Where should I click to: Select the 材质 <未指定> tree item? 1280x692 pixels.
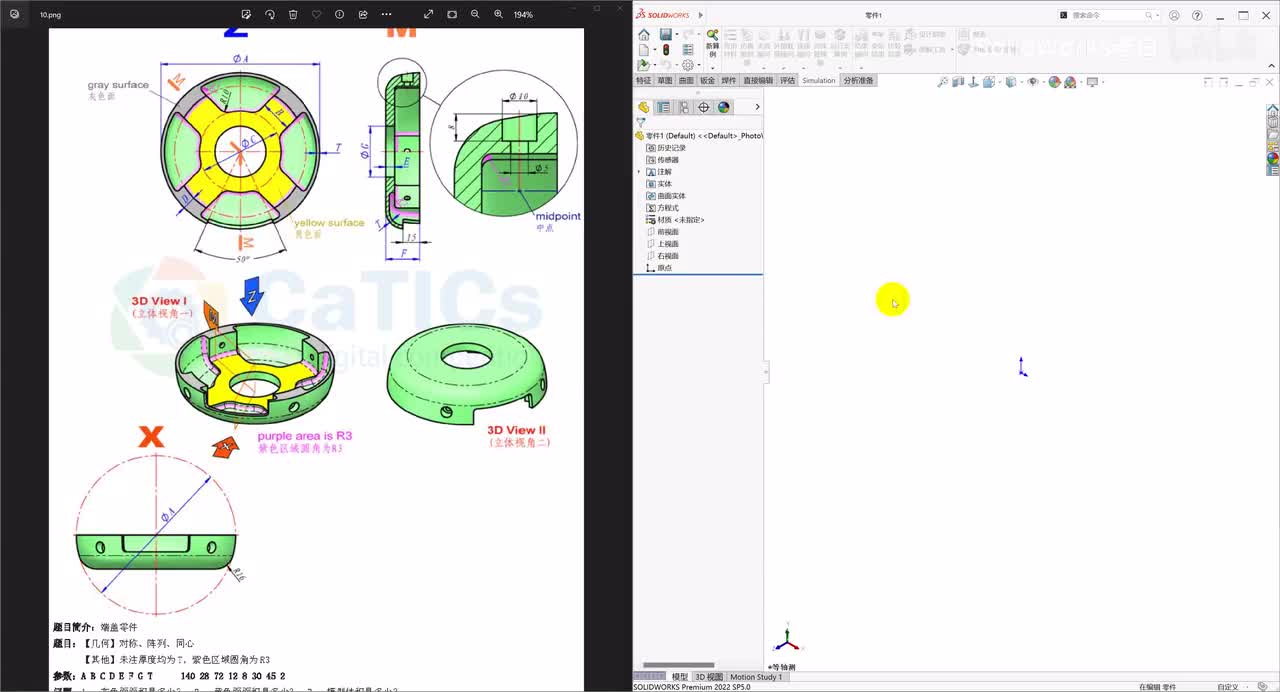675,220
